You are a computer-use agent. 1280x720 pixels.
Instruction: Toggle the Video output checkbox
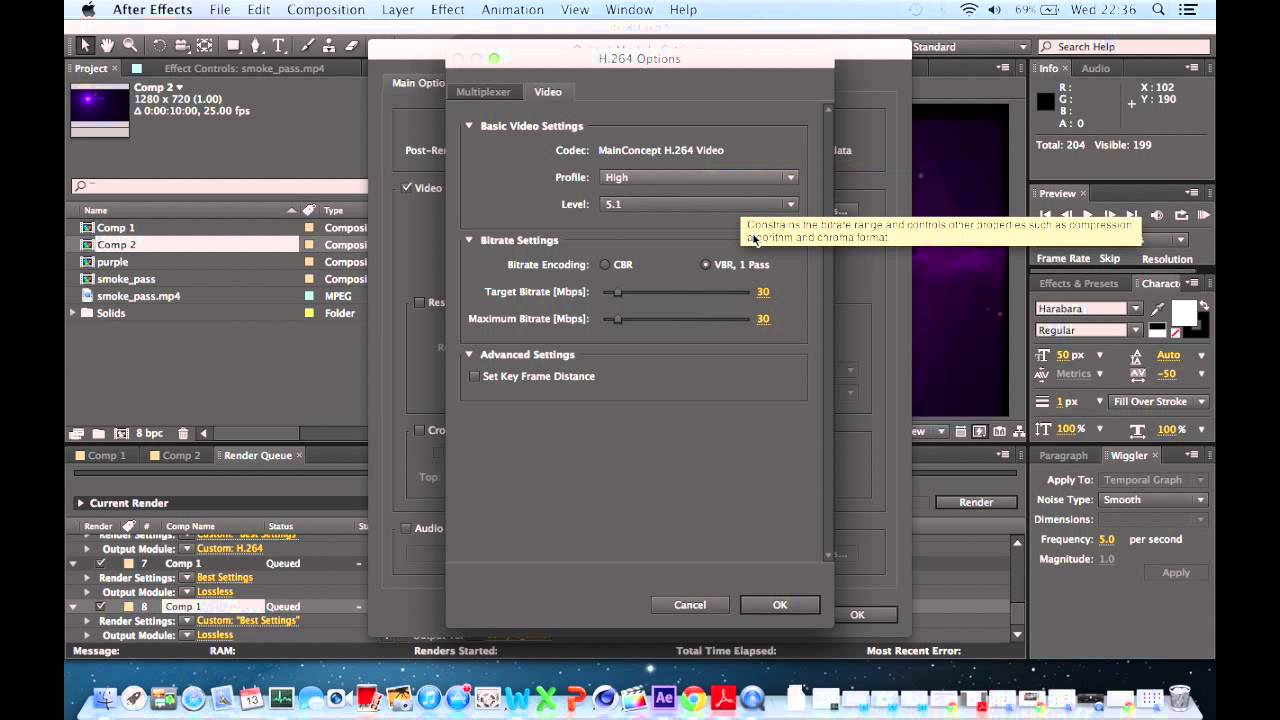click(x=407, y=187)
